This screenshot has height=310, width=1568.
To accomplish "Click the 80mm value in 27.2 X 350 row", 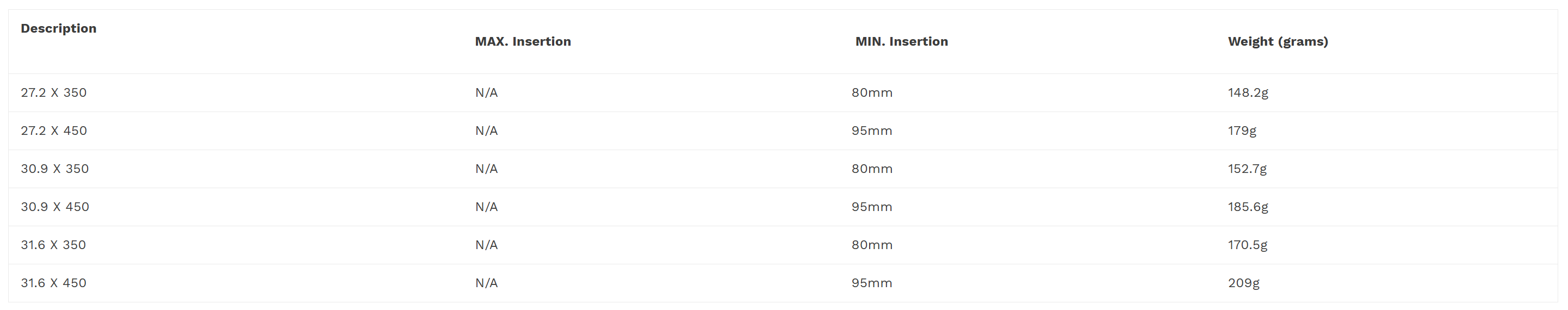I will pyautogui.click(x=872, y=92).
